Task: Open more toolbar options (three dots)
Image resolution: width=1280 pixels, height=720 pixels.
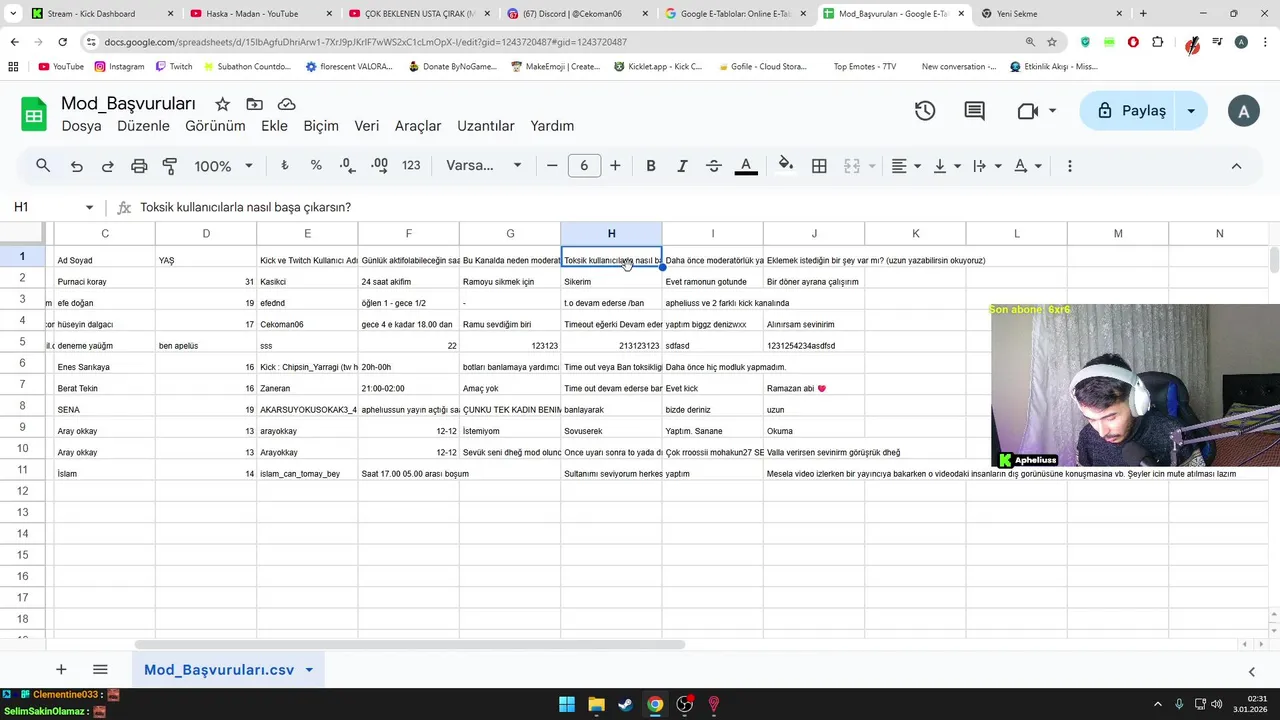Action: (x=1070, y=166)
